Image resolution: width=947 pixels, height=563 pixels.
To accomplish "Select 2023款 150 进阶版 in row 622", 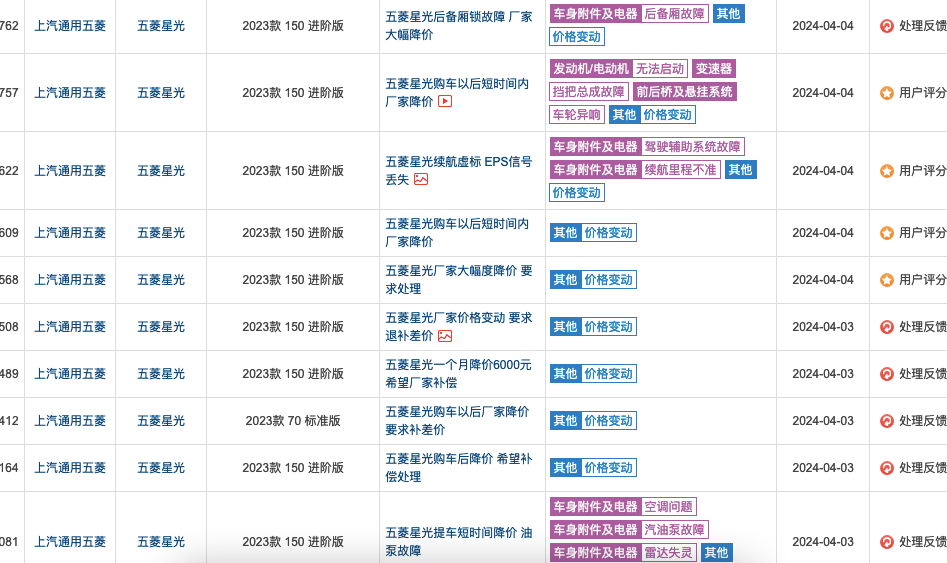I will pyautogui.click(x=293, y=171).
